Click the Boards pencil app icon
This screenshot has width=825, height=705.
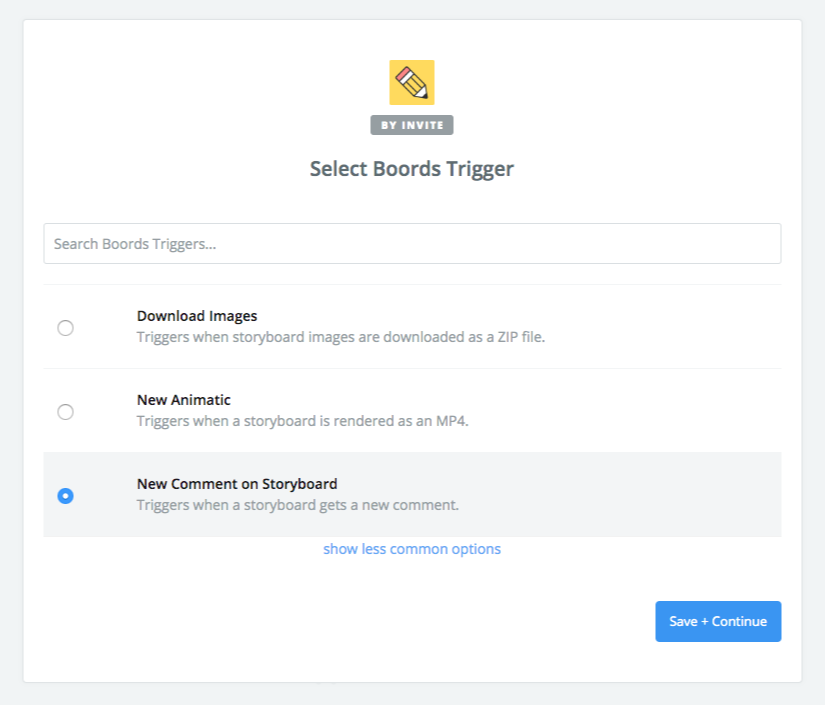(x=412, y=82)
